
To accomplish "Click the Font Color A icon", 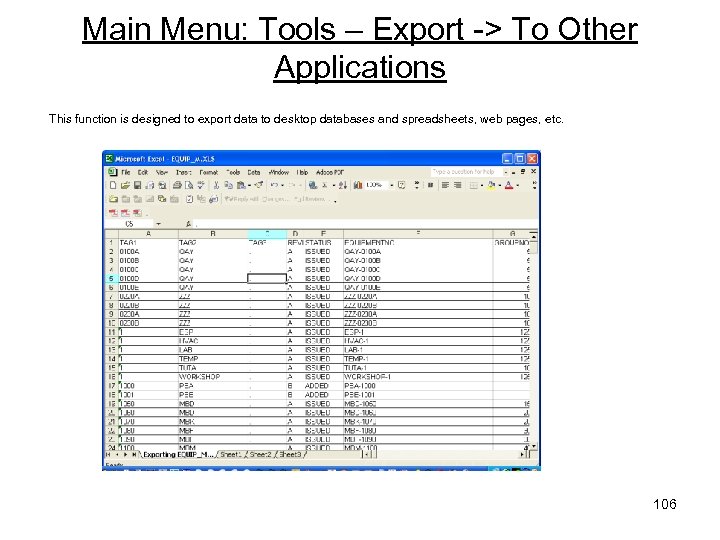I will (x=509, y=185).
